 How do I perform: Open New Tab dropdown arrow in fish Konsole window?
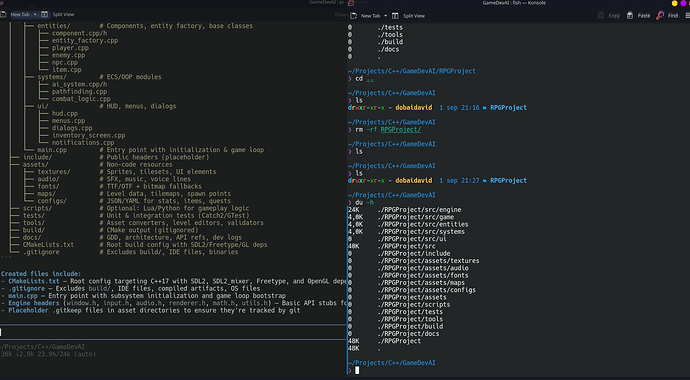tap(385, 16)
